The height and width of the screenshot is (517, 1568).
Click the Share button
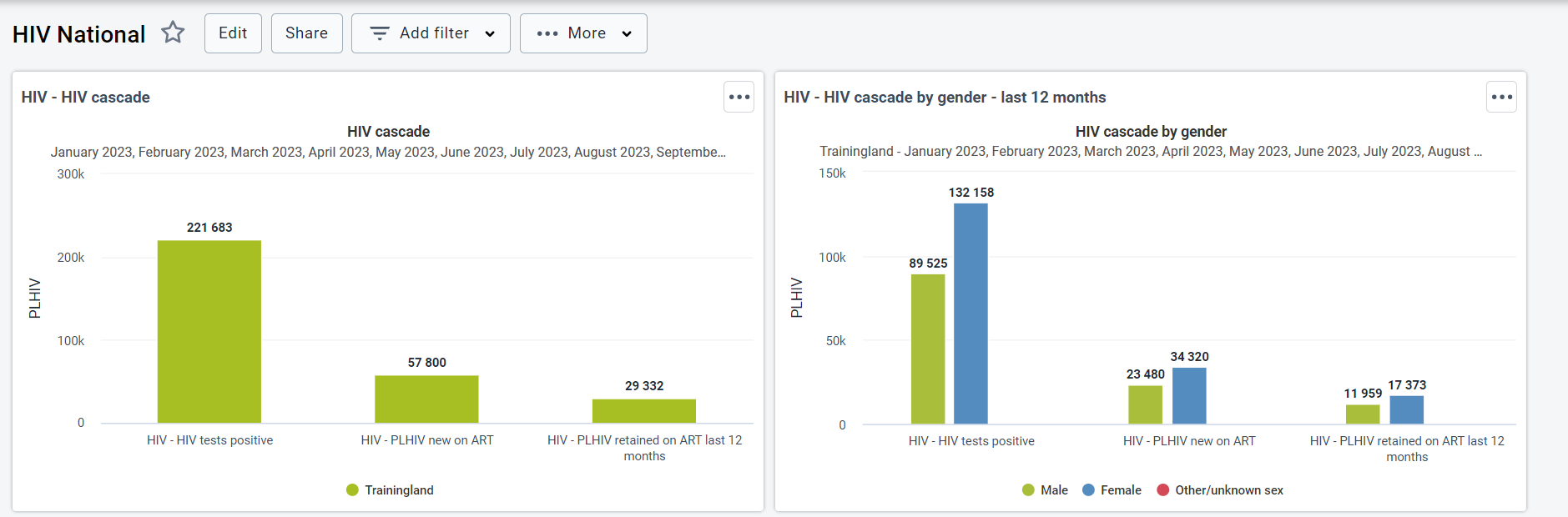point(306,33)
